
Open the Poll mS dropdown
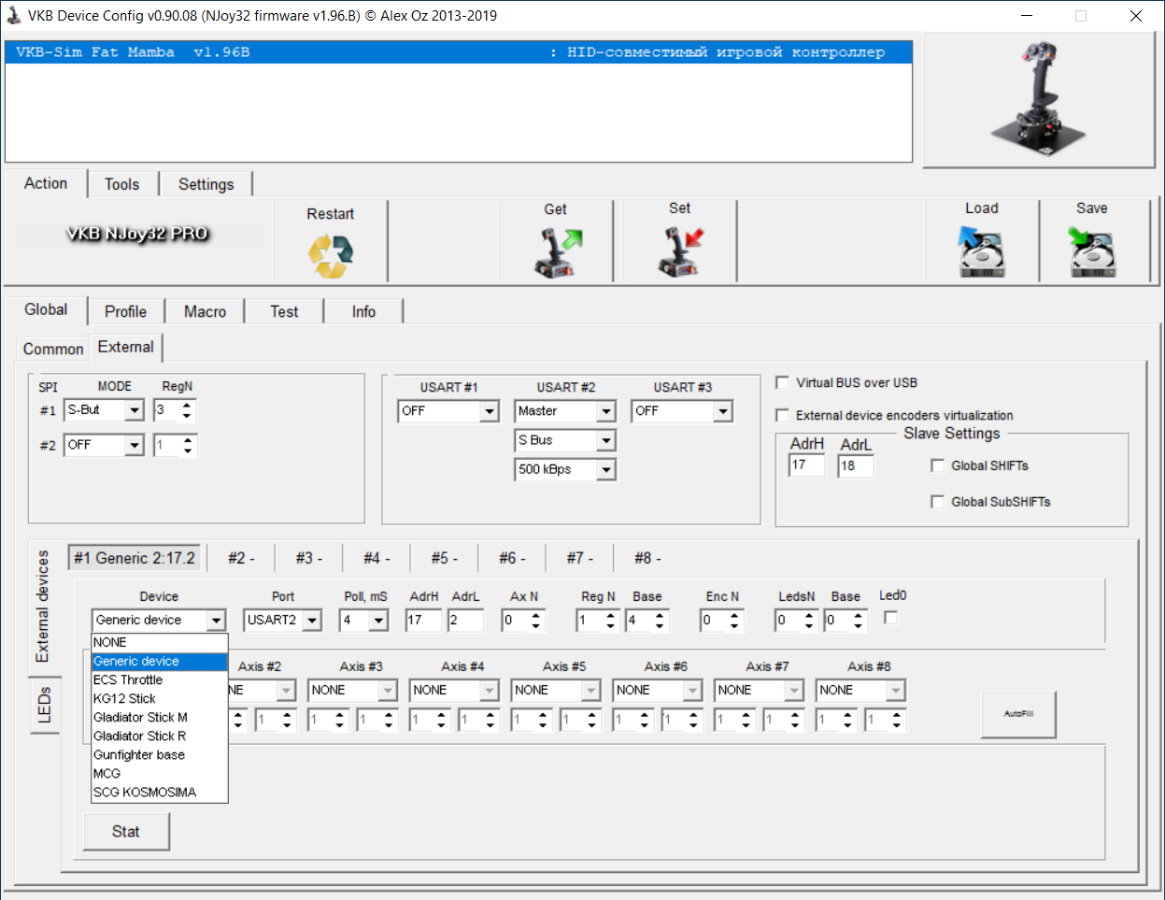tap(378, 620)
